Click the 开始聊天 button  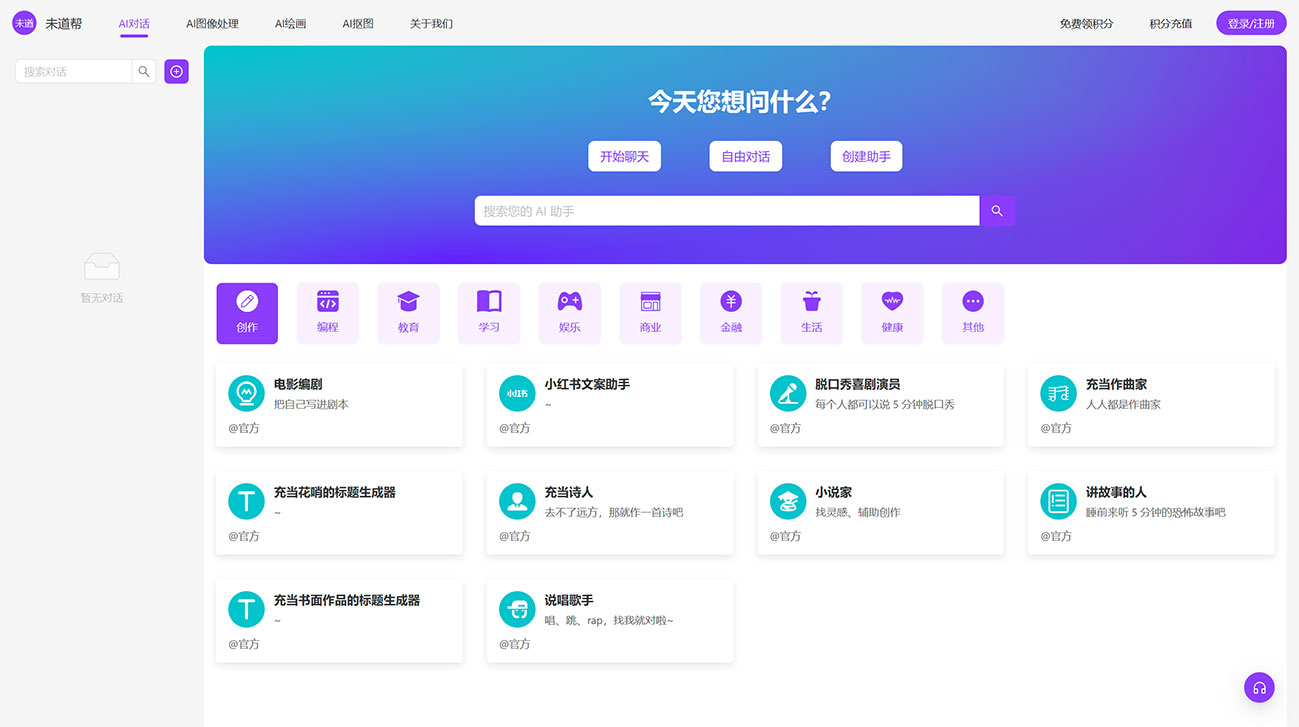(x=624, y=156)
